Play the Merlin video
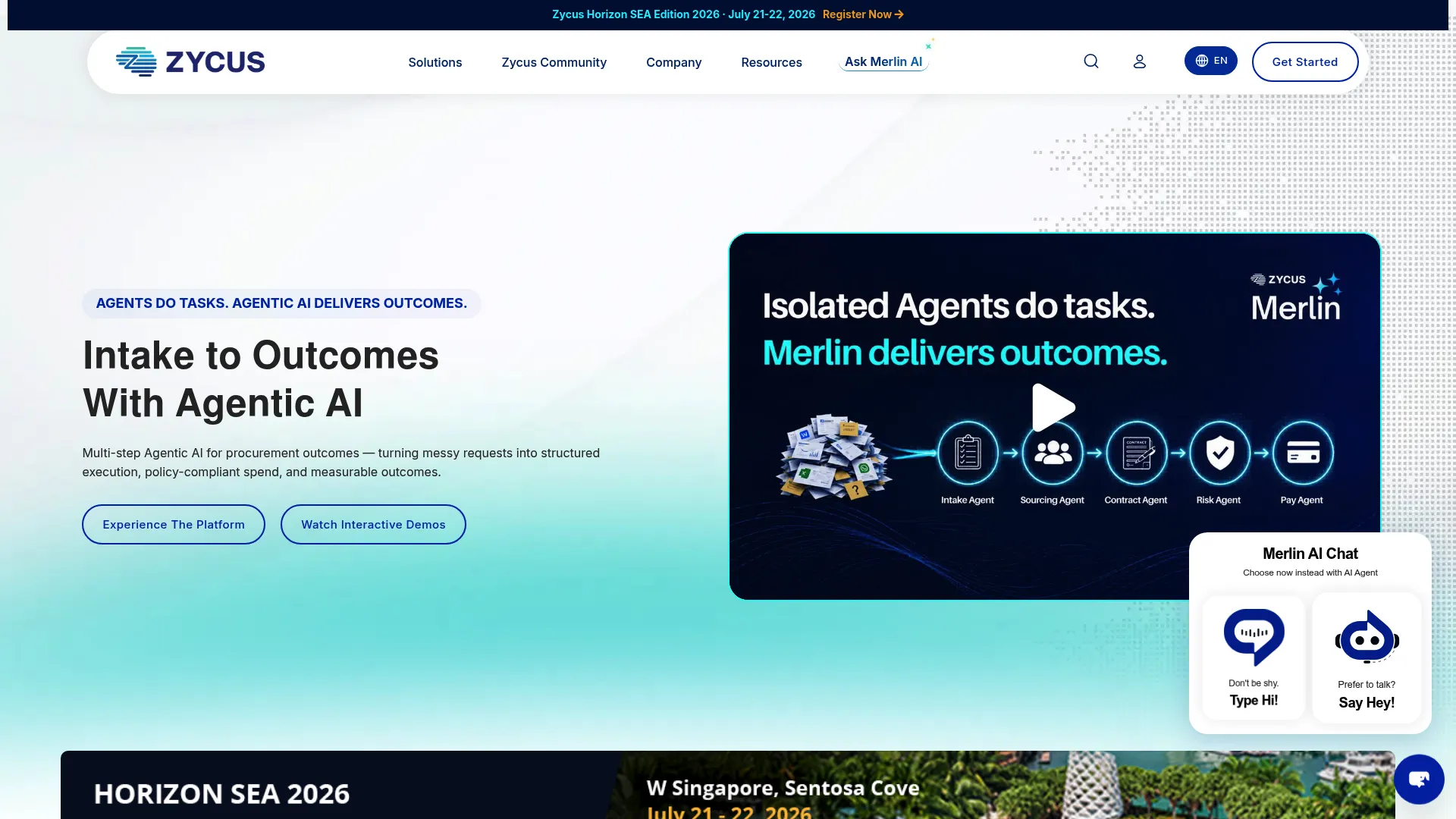Viewport: 1456px width, 819px height. [1053, 408]
